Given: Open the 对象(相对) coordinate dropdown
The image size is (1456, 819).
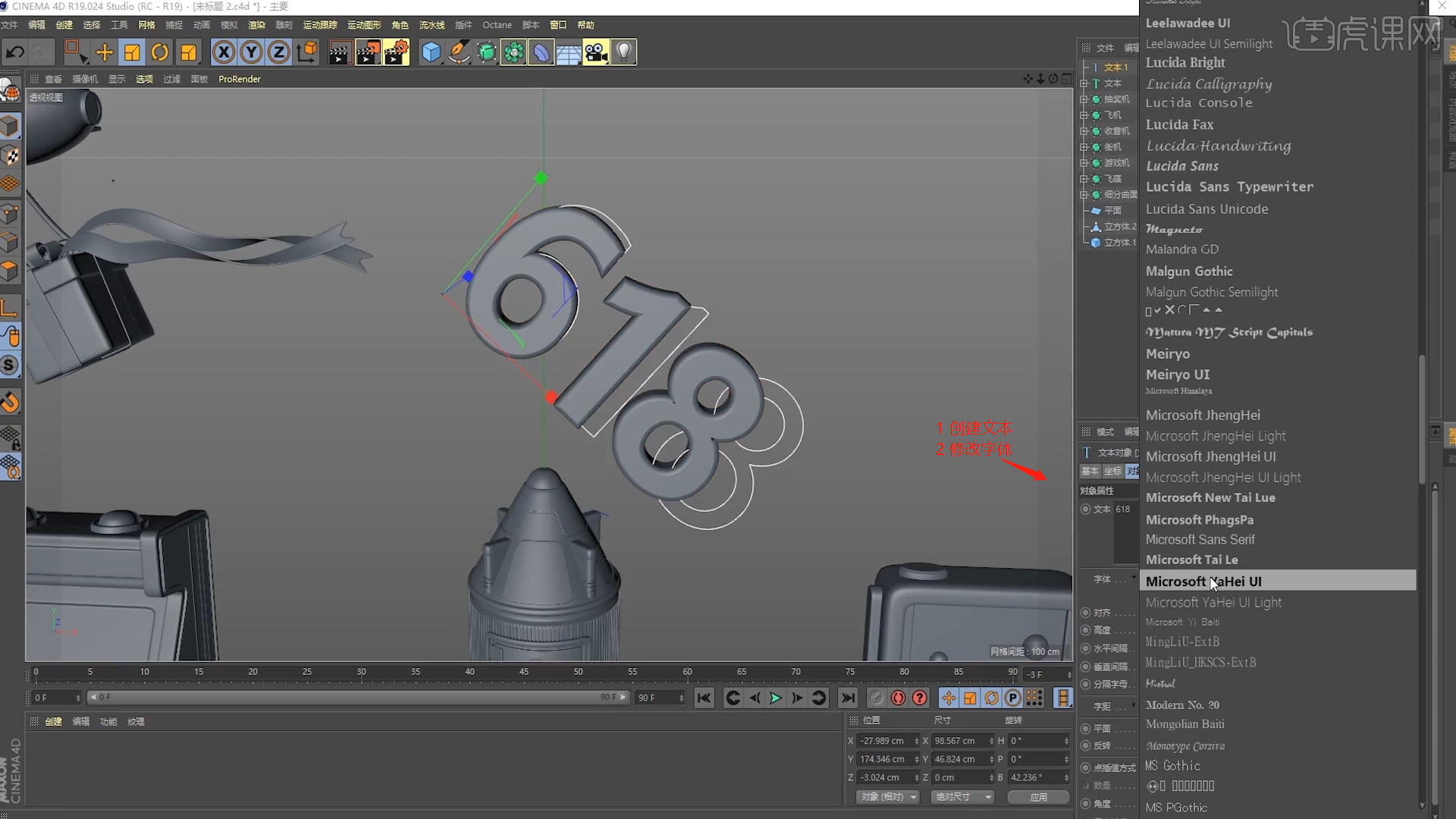Looking at the screenshot, I should pos(887,797).
